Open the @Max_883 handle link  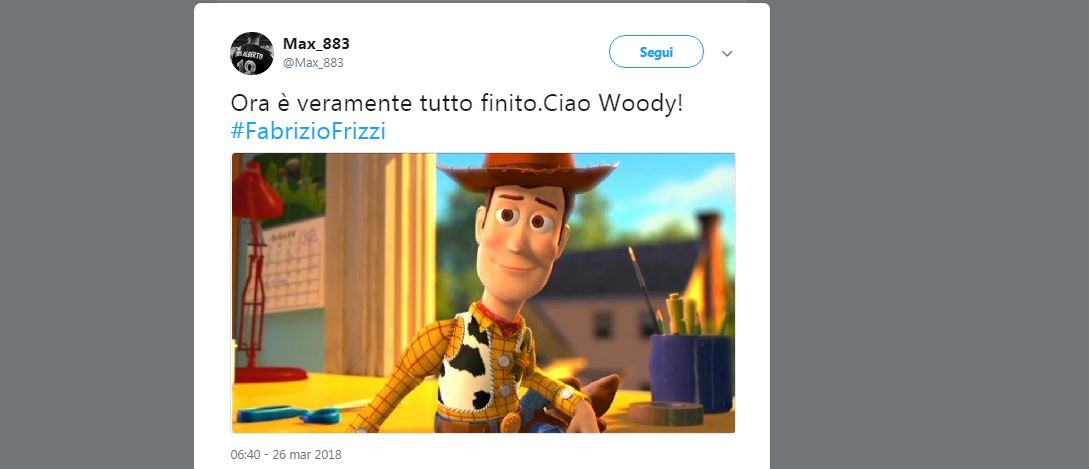[x=313, y=63]
